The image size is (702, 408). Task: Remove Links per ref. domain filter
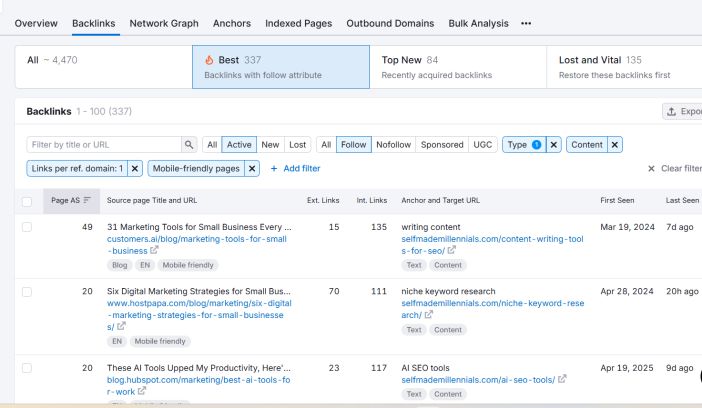tap(135, 168)
